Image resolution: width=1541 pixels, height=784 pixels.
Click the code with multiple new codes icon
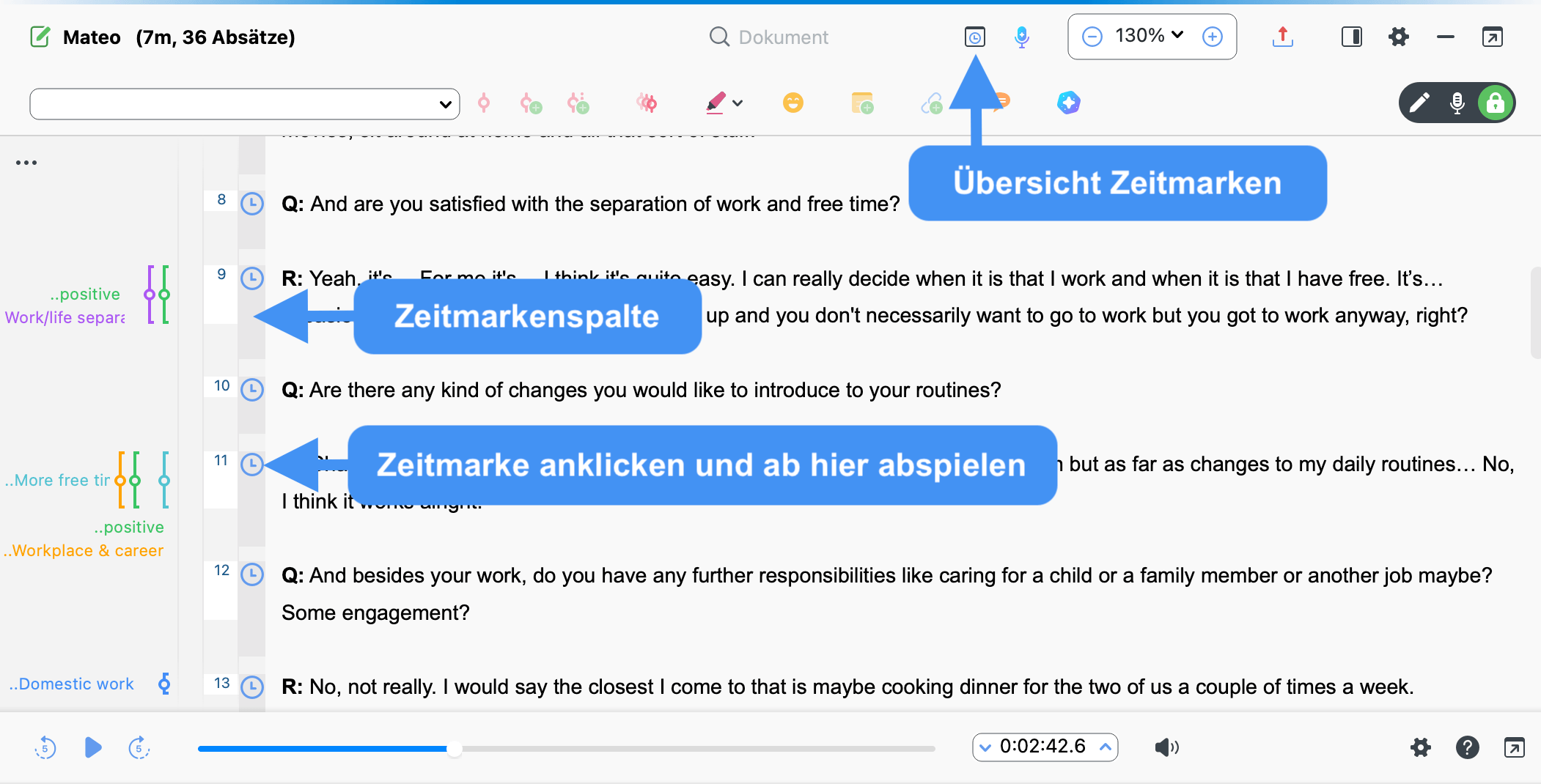point(578,103)
